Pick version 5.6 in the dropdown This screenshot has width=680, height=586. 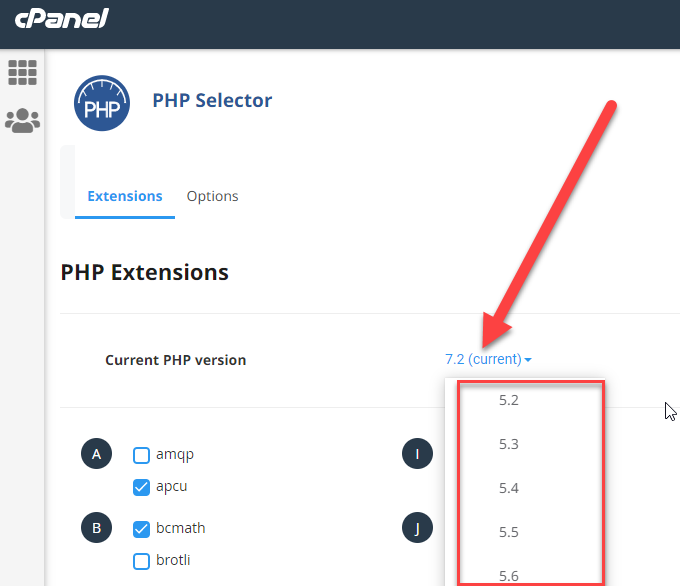[x=509, y=575]
